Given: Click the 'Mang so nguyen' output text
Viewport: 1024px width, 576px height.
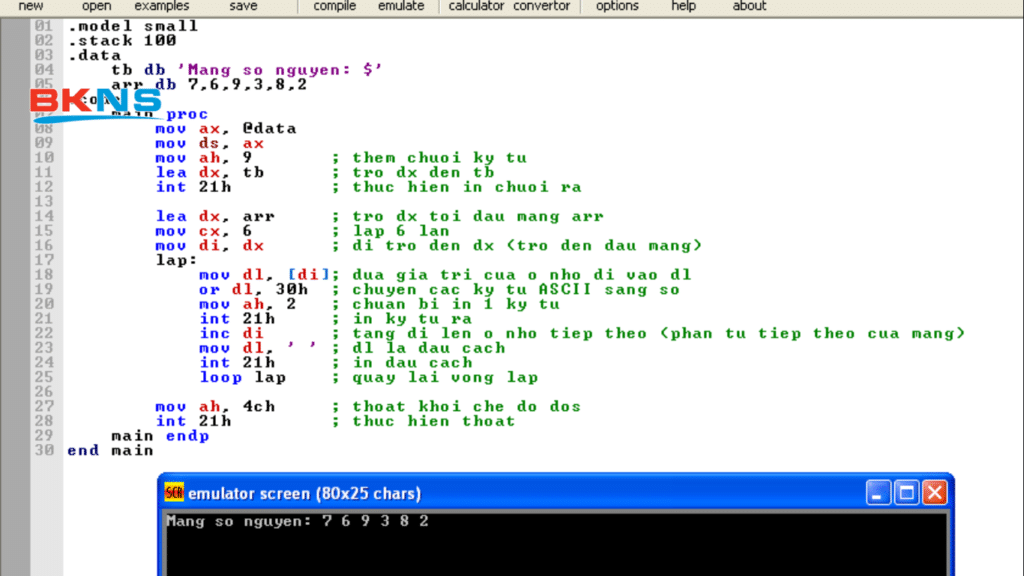Looking at the screenshot, I should pos(238,521).
